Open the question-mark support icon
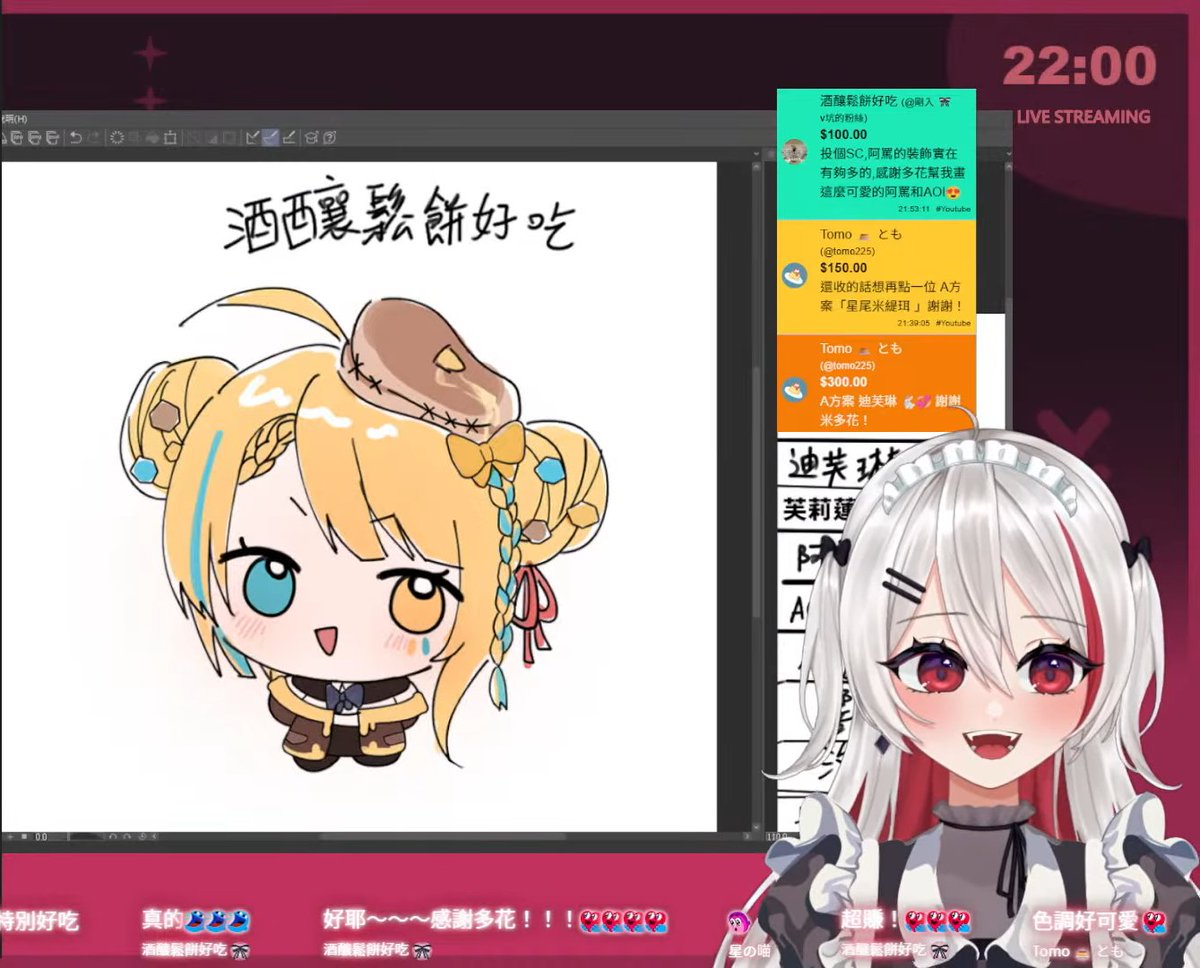The height and width of the screenshot is (968, 1200). click(329, 137)
